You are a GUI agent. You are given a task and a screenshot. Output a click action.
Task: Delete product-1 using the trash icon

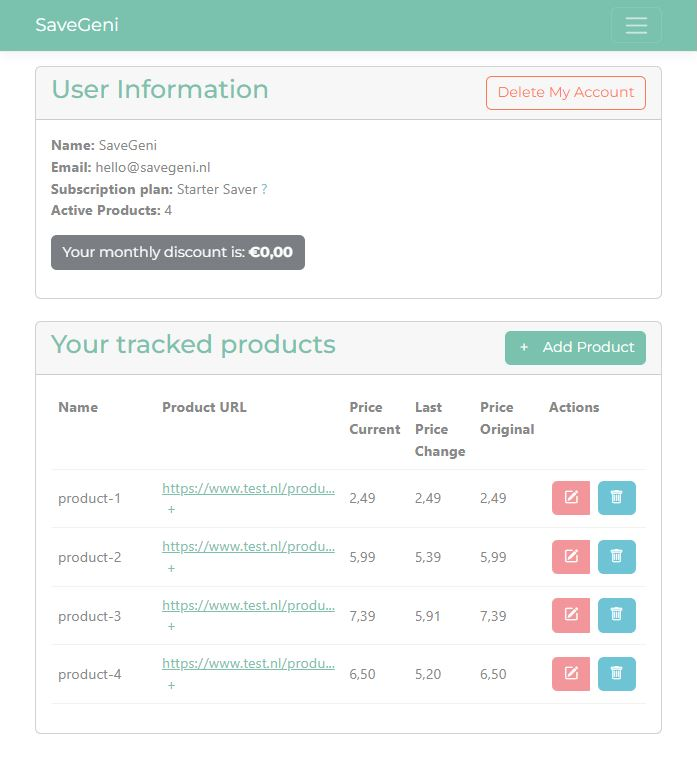[616, 498]
